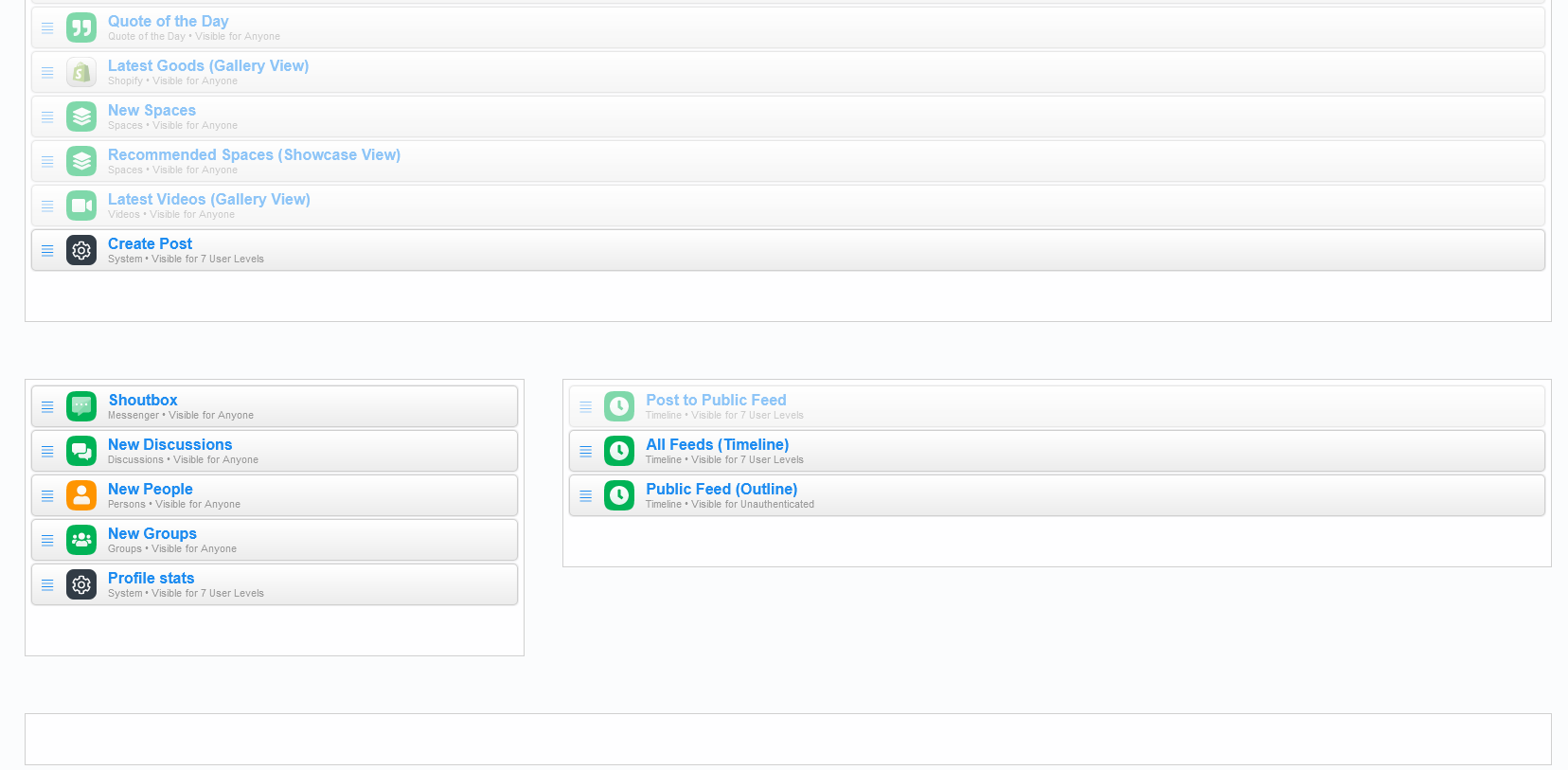This screenshot has height=770, width=1568.
Task: Click the Shoutbox chat bubble icon
Action: pos(81,407)
